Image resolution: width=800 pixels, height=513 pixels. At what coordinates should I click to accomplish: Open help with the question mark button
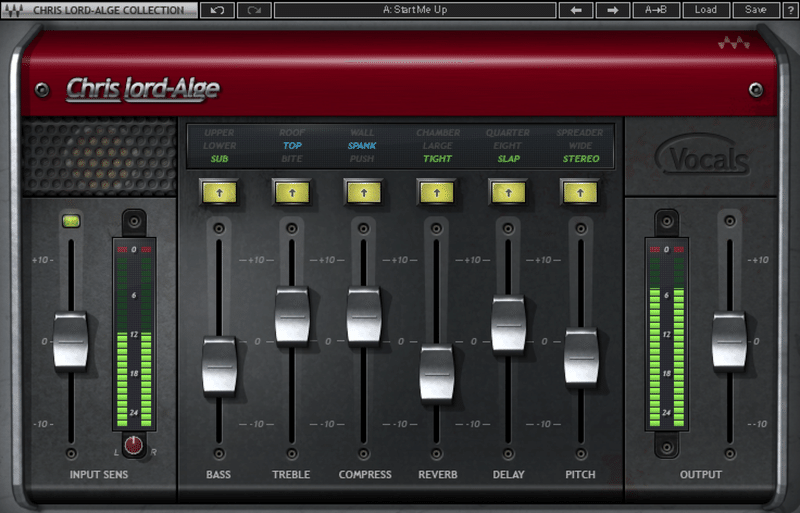[790, 10]
